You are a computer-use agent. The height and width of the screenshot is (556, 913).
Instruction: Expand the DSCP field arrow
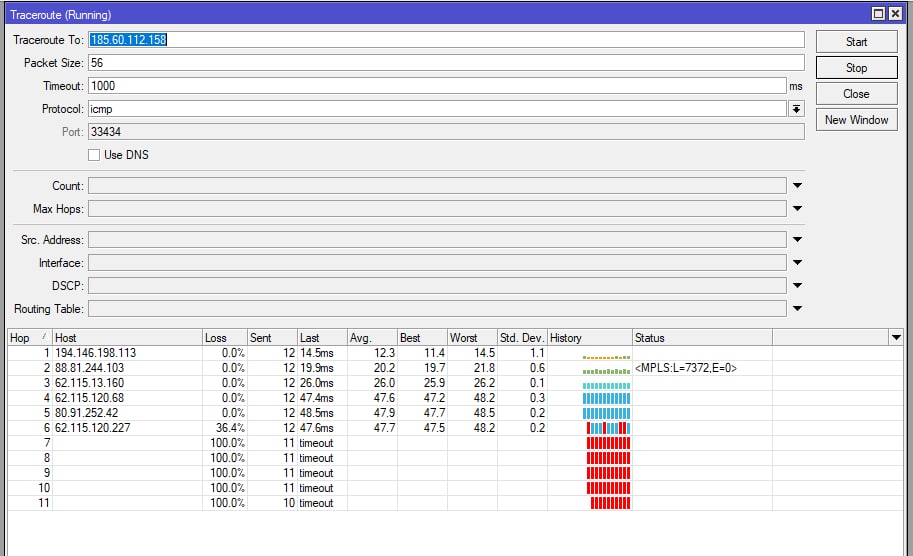797,285
